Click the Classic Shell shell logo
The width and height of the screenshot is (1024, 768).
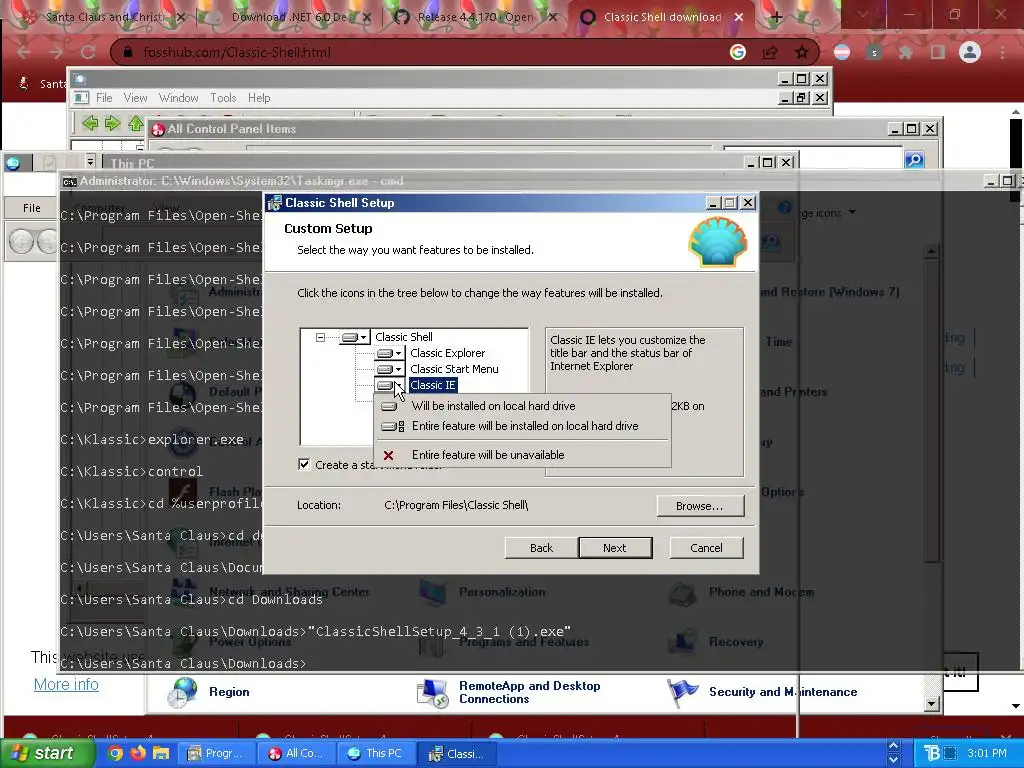coord(718,242)
